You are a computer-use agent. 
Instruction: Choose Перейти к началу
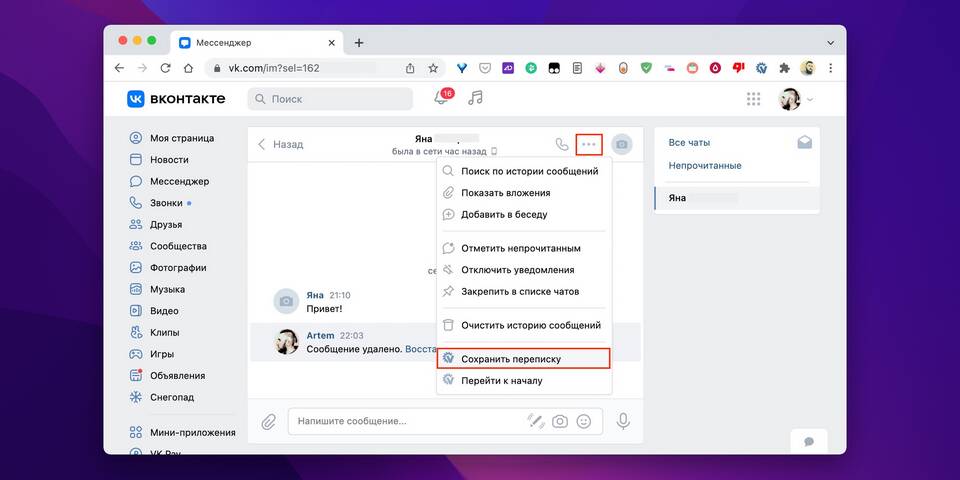(x=524, y=381)
